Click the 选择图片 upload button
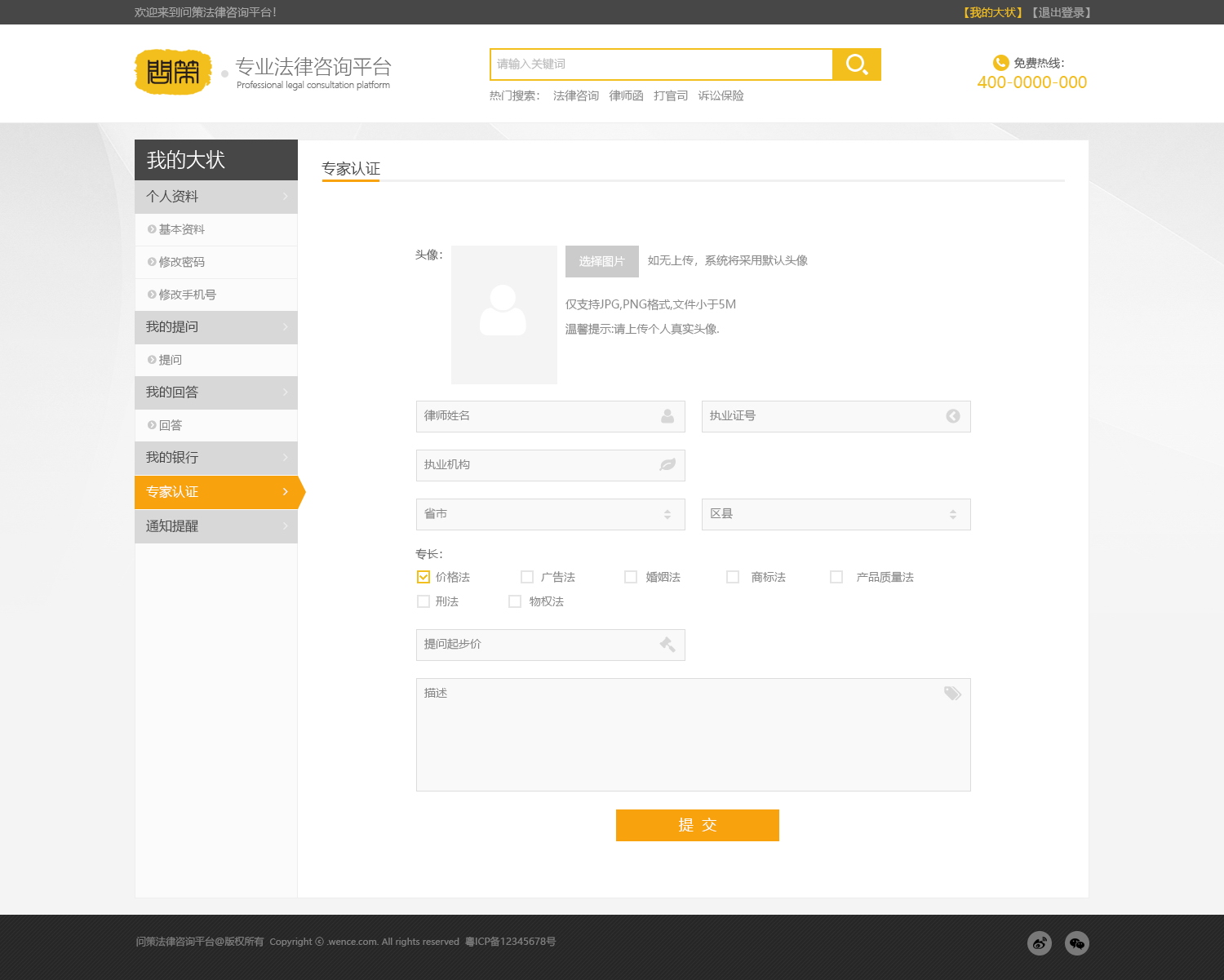 pos(602,261)
